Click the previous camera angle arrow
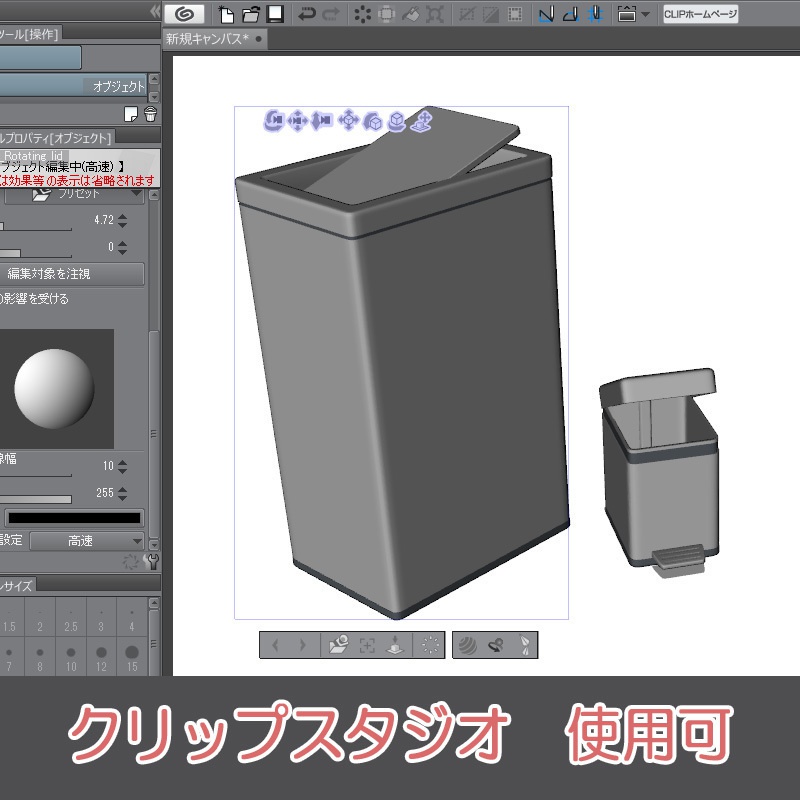 tap(277, 644)
